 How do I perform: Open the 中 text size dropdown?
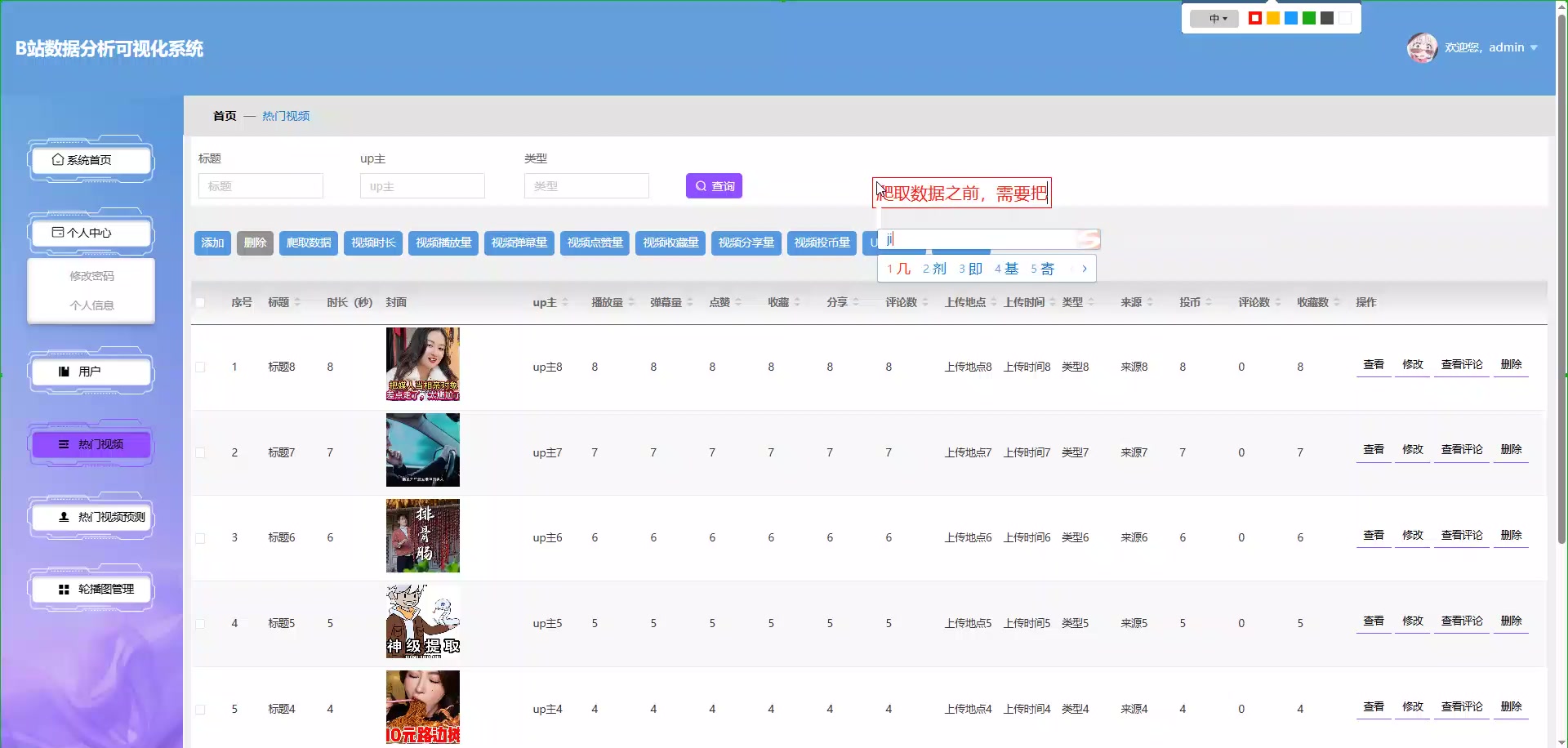[x=1214, y=18]
